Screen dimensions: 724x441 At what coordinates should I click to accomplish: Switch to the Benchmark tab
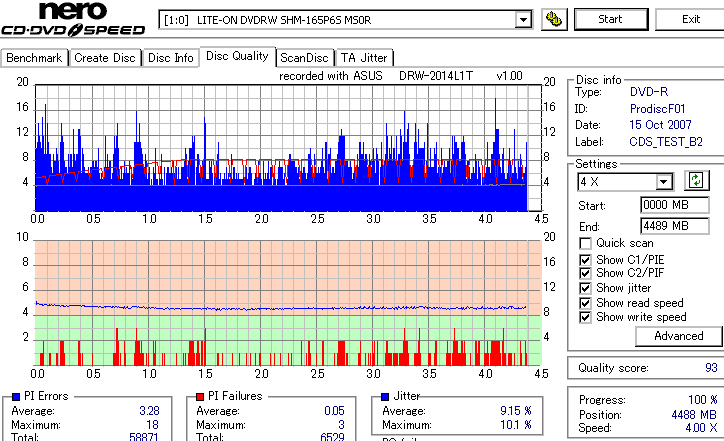point(34,58)
